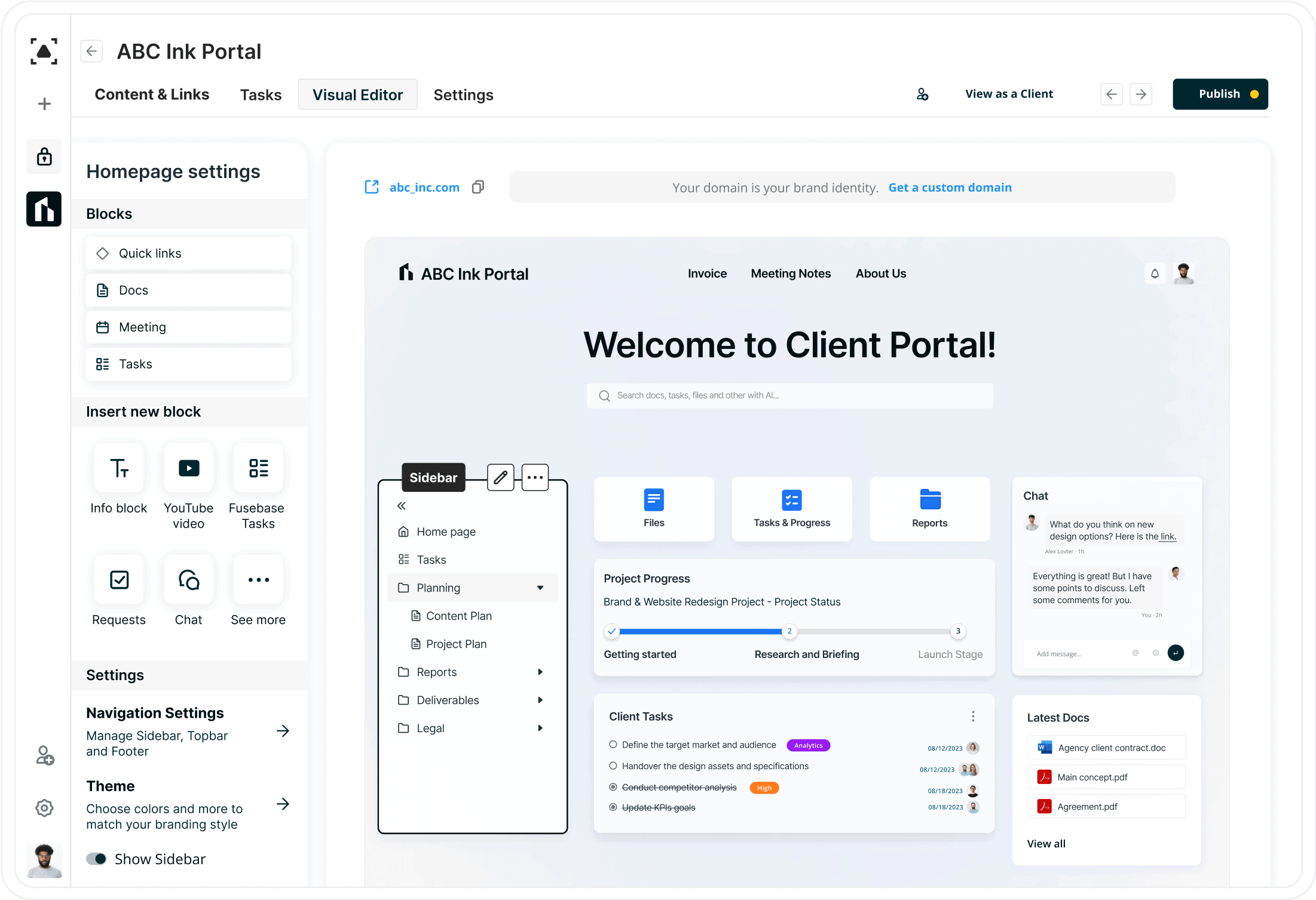The width and height of the screenshot is (1316, 900).
Task: Mark 'Handover the design assets' task complete
Action: (x=613, y=766)
